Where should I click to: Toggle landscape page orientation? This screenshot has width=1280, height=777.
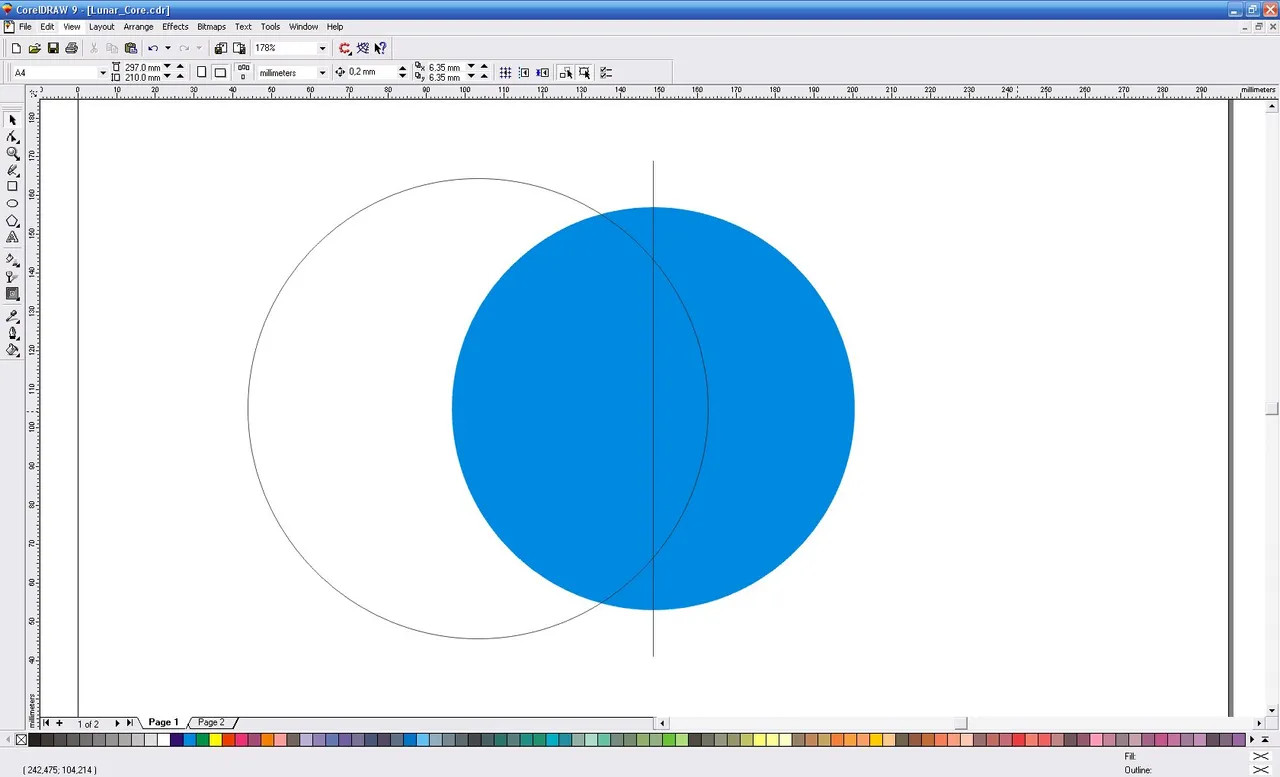tap(220, 73)
